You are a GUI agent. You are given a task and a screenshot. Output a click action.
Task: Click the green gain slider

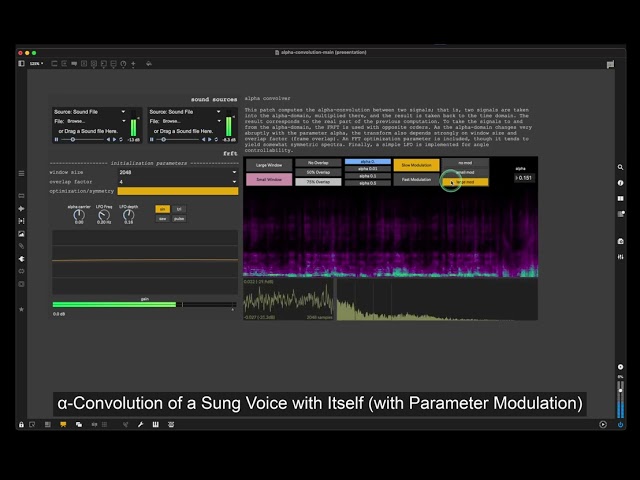(144, 304)
